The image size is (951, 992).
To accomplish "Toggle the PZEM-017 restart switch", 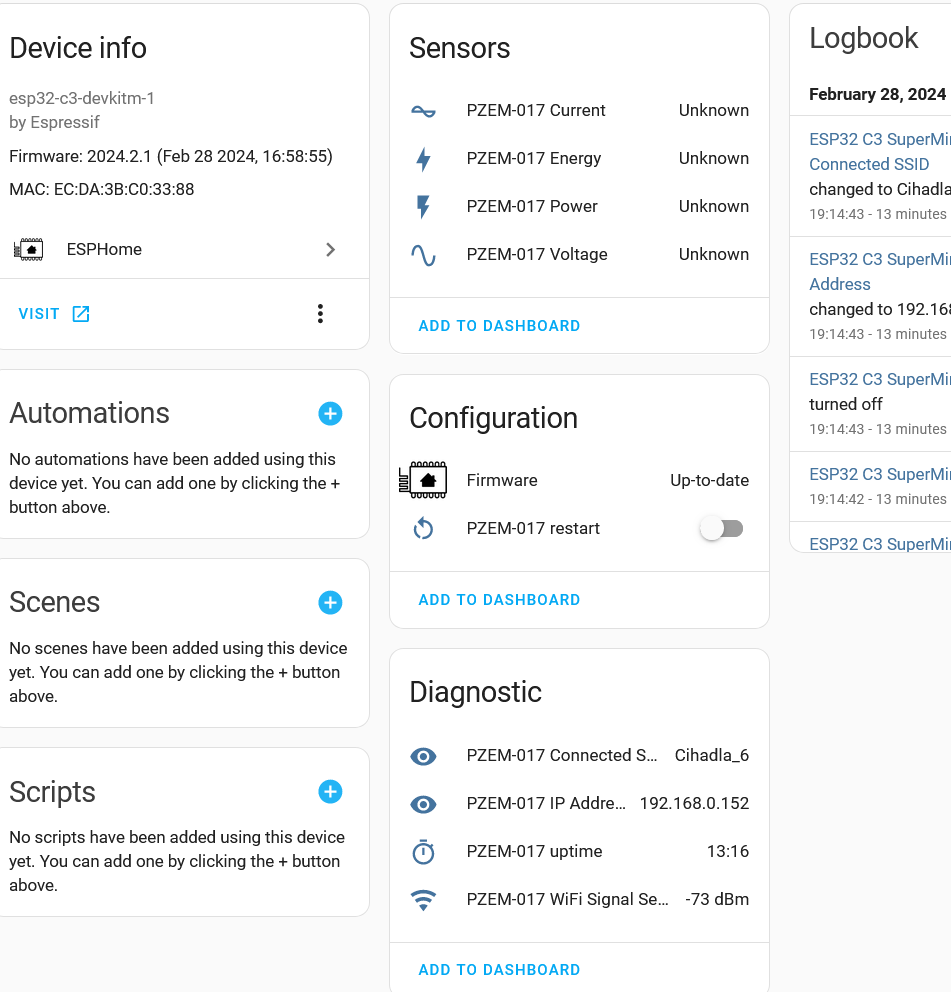I will [722, 529].
